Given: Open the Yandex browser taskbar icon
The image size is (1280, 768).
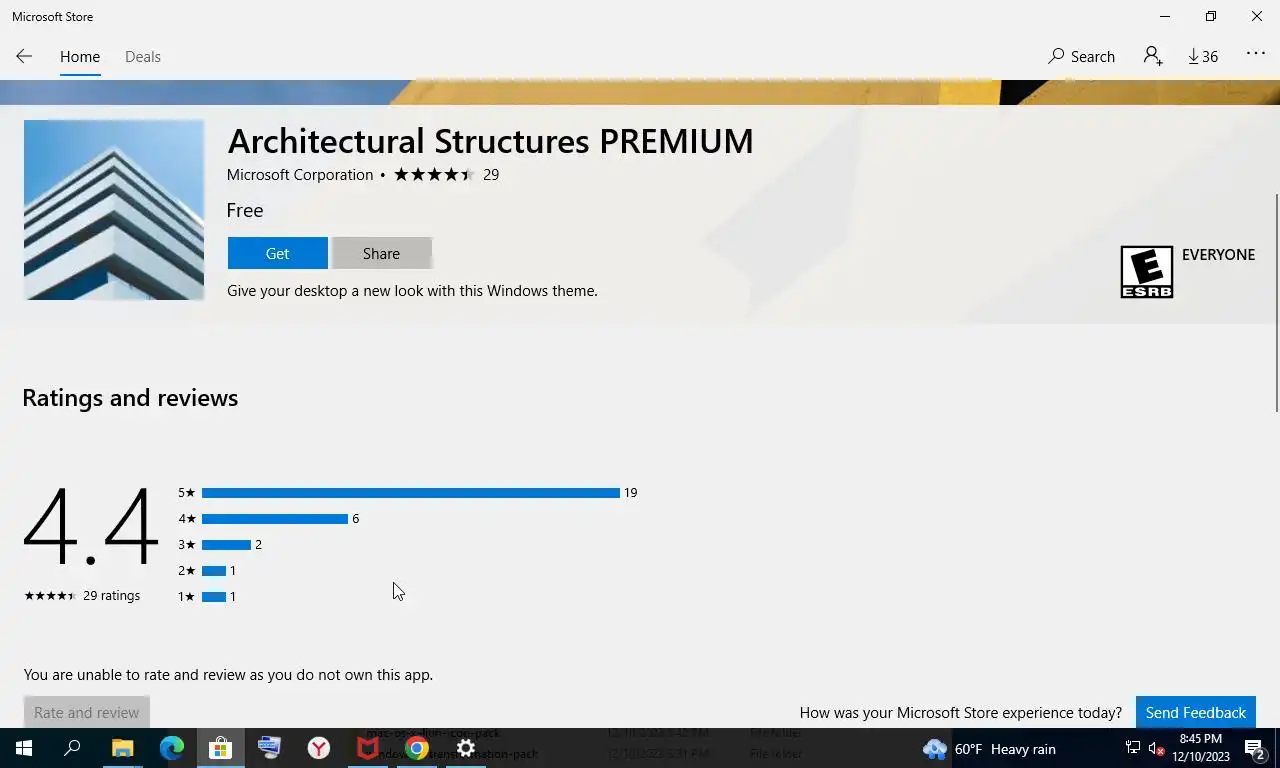Looking at the screenshot, I should [319, 748].
